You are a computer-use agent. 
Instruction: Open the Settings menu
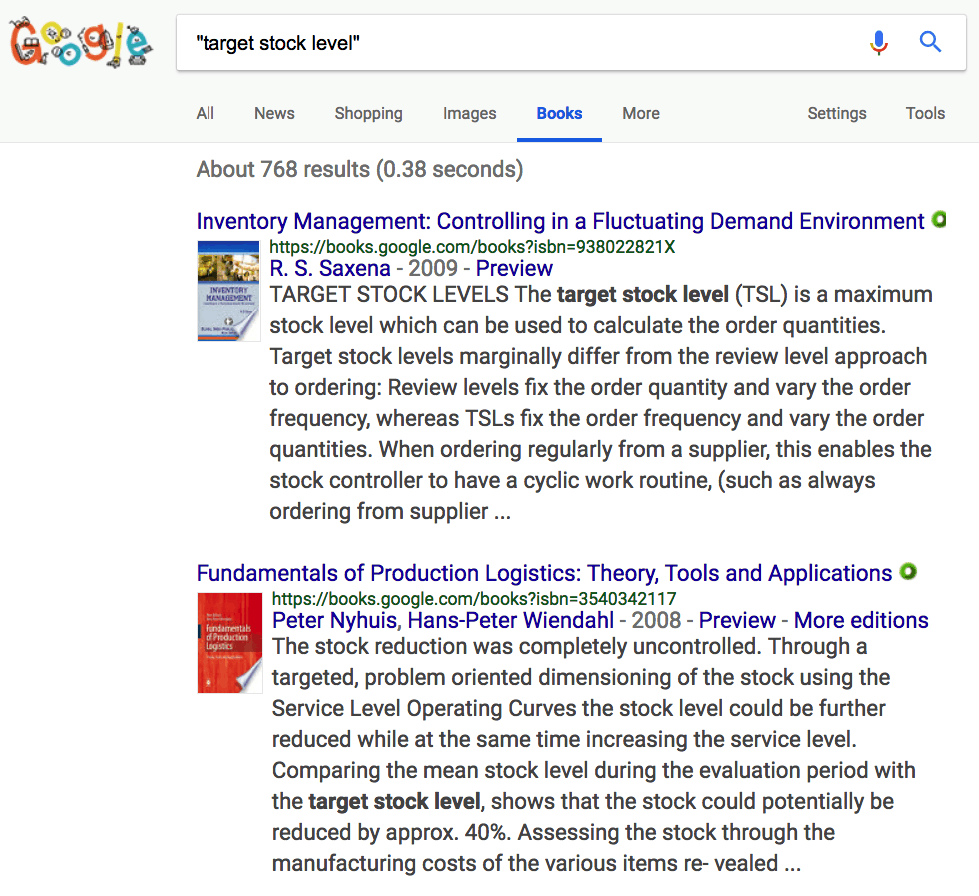tap(837, 114)
